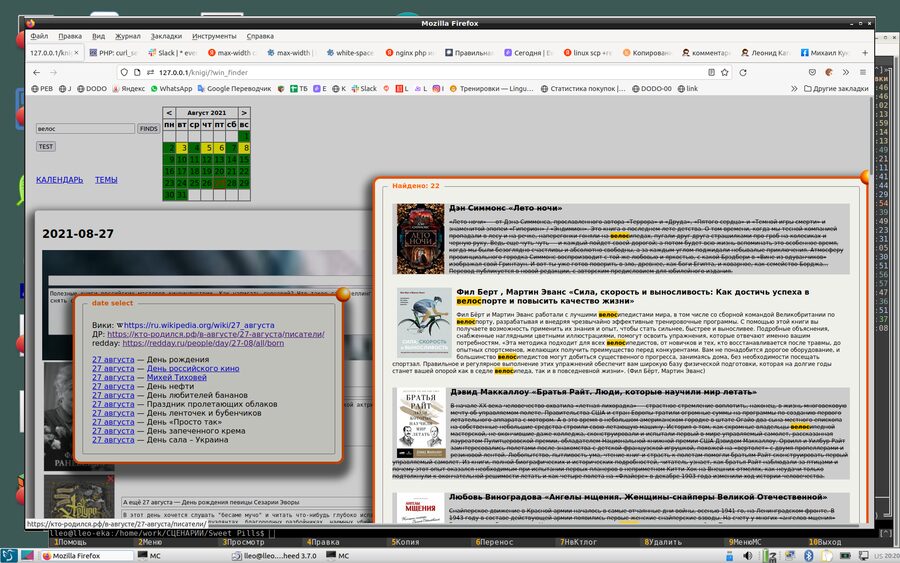Image resolution: width=900 pixels, height=563 pixels.
Task: Switch to the linux scp tab
Action: click(587, 53)
